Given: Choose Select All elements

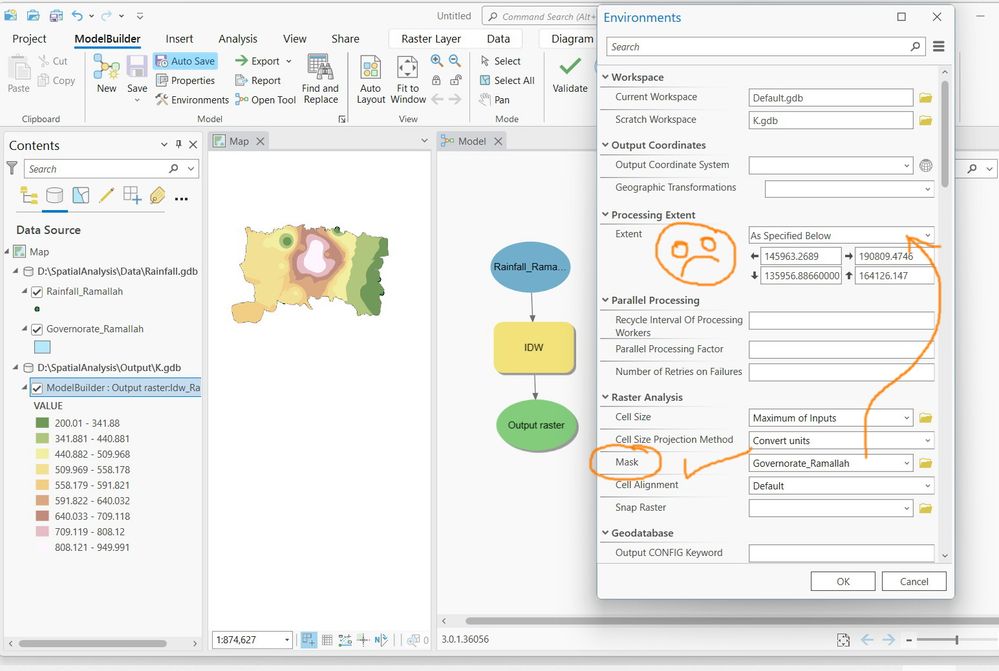Looking at the screenshot, I should 507,80.
